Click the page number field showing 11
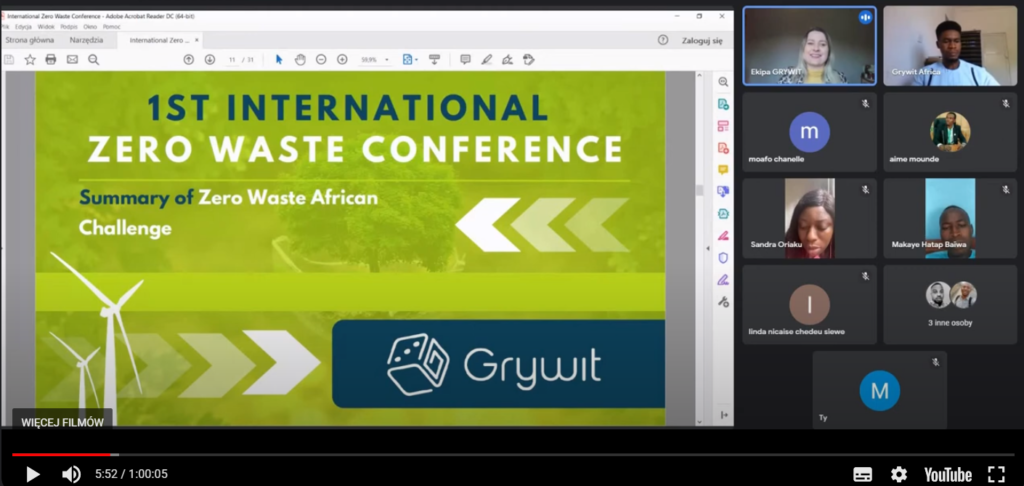The width and height of the screenshot is (1024, 486). [x=232, y=59]
